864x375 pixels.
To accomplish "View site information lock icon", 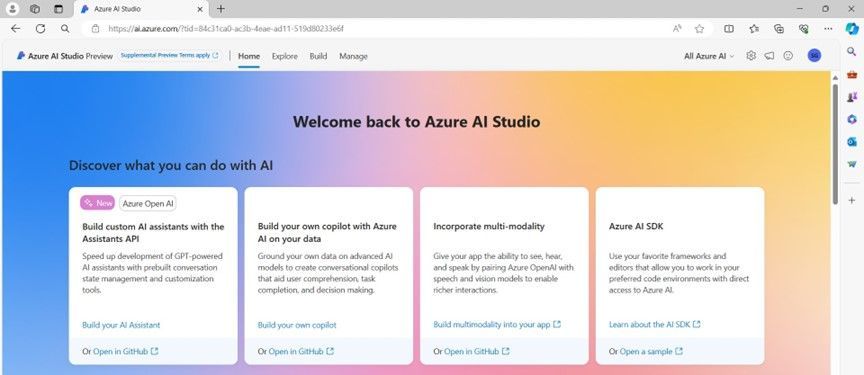I will pyautogui.click(x=95, y=29).
